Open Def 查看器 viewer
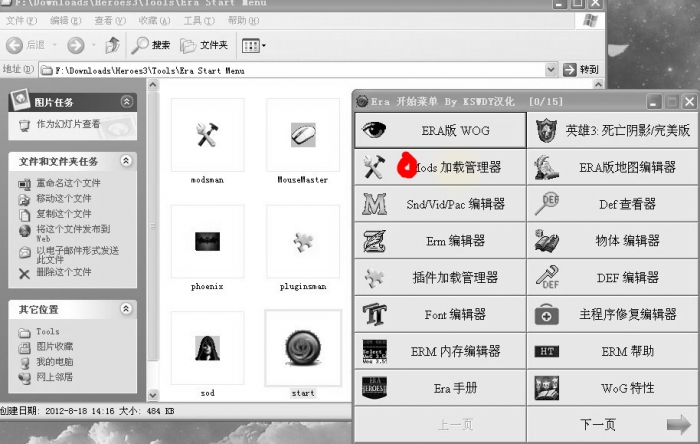 point(612,204)
